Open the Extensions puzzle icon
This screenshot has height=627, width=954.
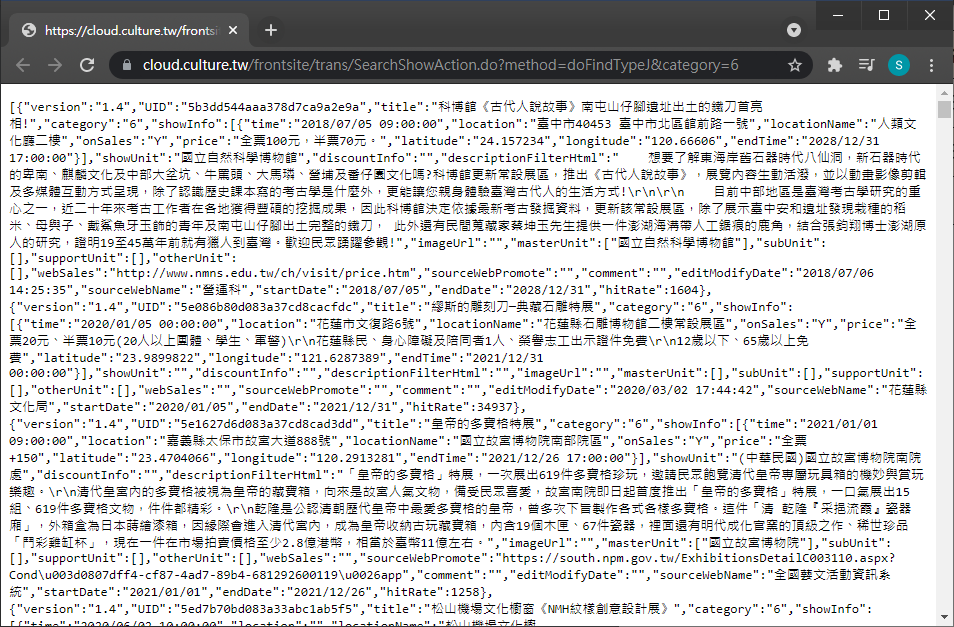click(x=835, y=65)
